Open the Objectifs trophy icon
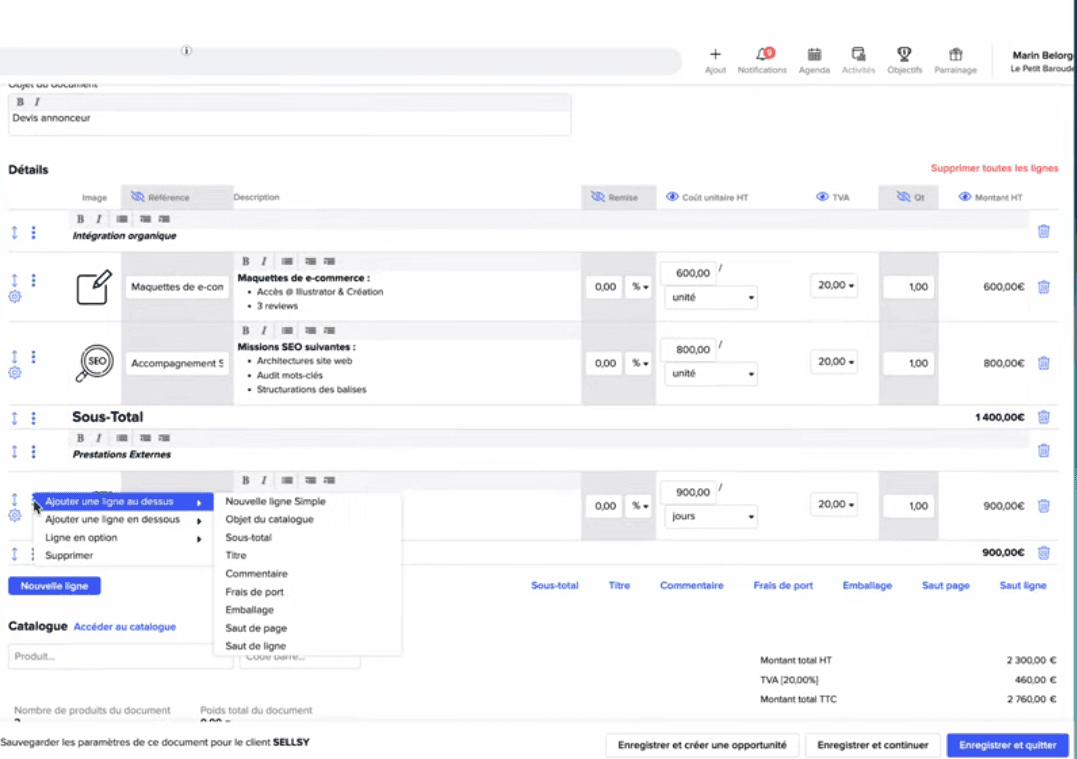This screenshot has width=1077, height=759. tap(904, 54)
